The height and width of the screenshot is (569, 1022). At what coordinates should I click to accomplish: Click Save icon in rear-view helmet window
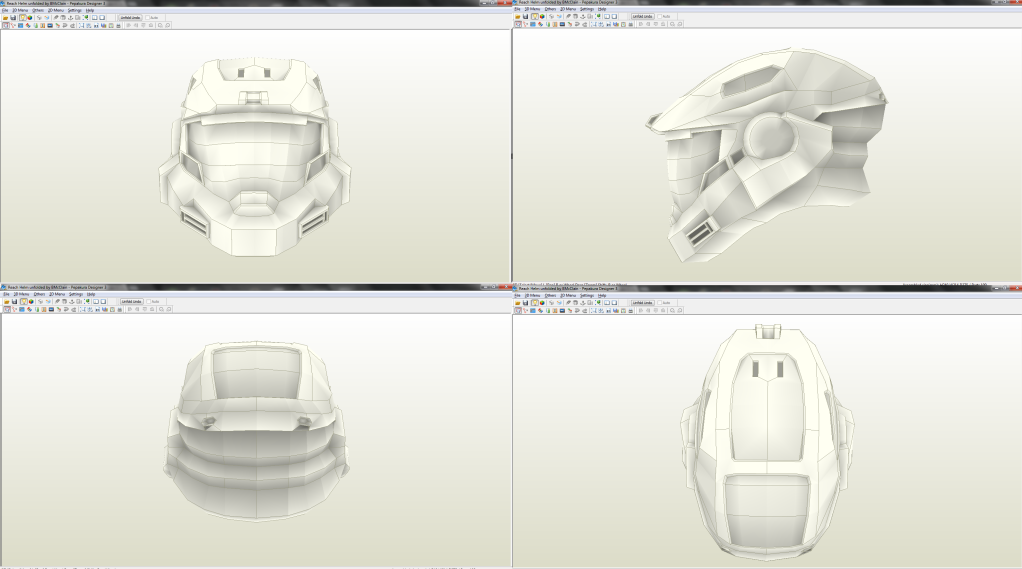pyautogui.click(x=12, y=302)
